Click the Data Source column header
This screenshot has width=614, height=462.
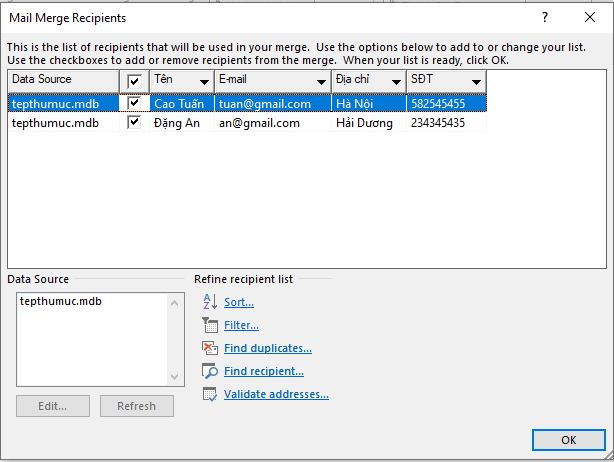tap(63, 81)
